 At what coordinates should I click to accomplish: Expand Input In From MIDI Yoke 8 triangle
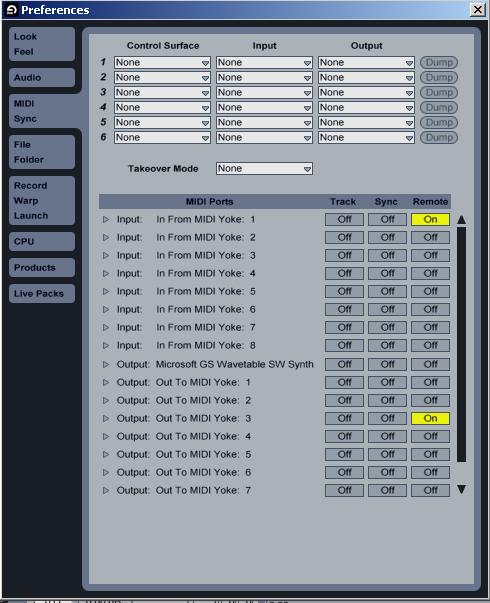tap(106, 345)
